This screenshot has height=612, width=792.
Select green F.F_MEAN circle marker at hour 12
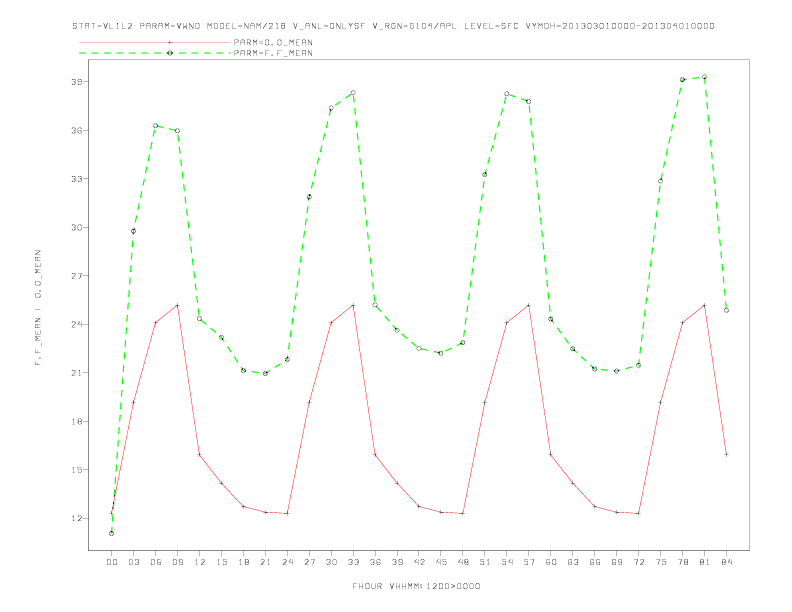pyautogui.click(x=200, y=319)
